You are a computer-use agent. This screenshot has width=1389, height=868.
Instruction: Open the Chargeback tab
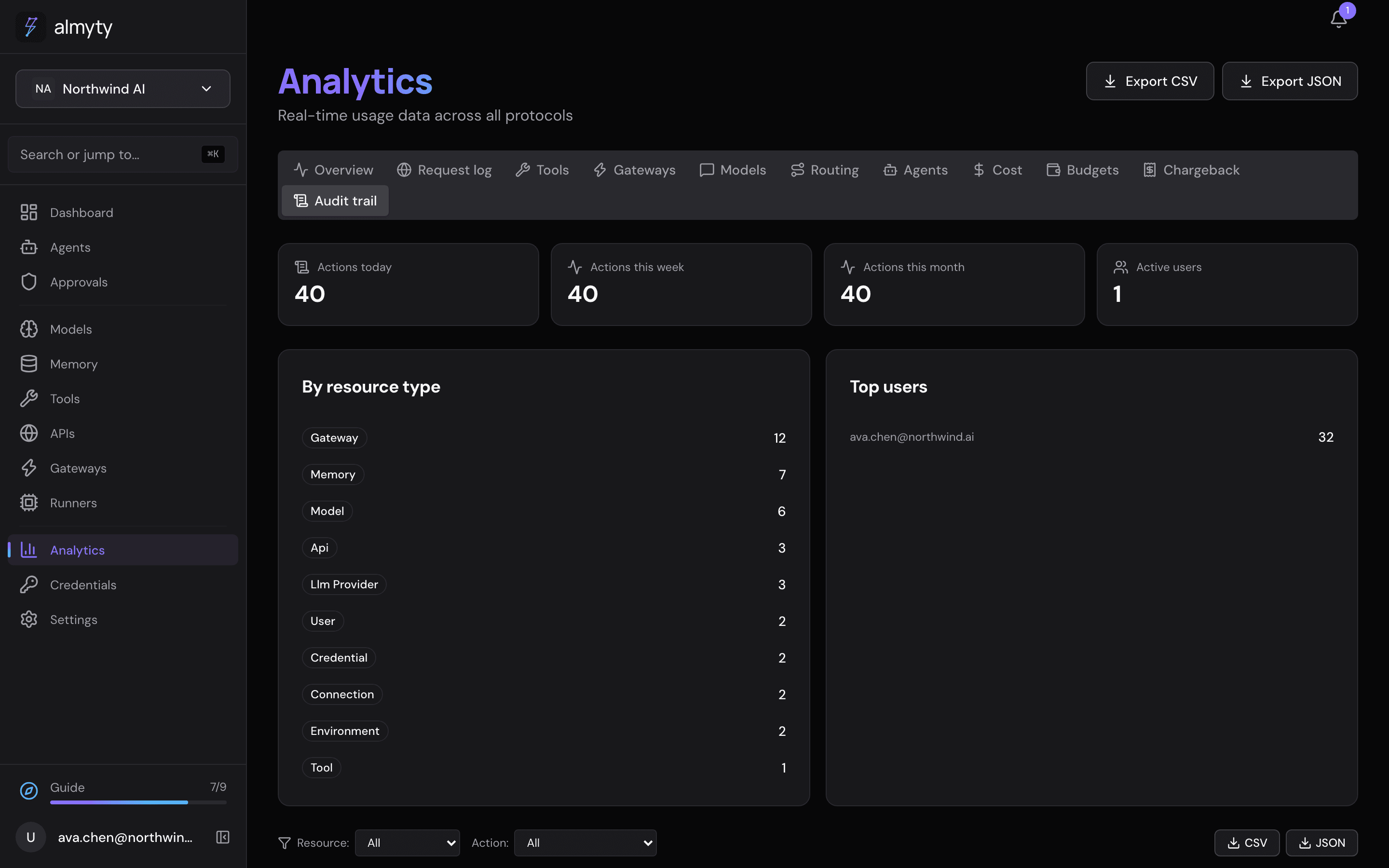[1191, 170]
